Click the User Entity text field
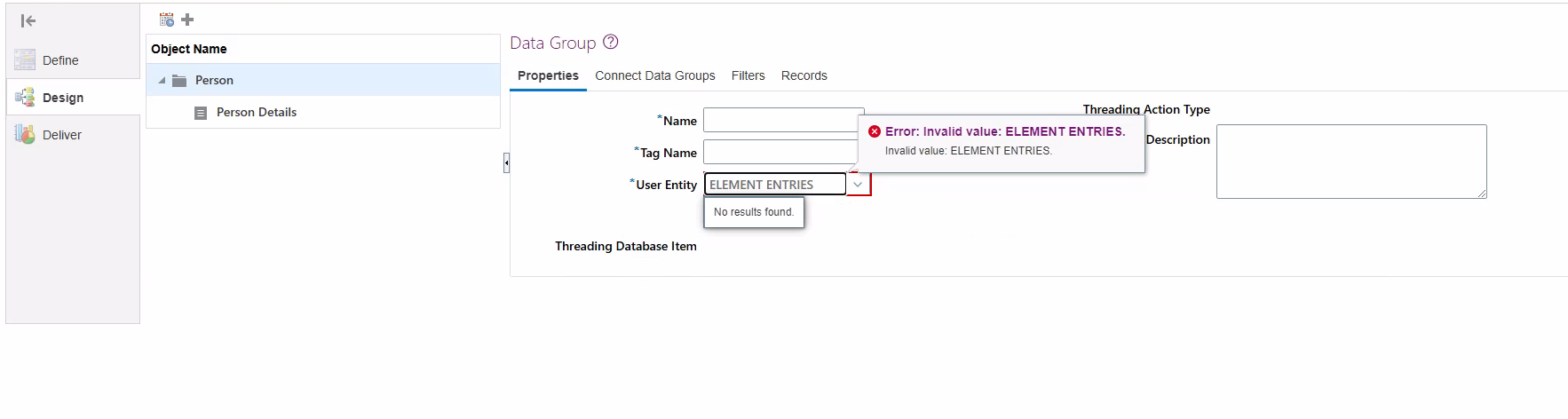The image size is (1568, 419). tap(775, 184)
